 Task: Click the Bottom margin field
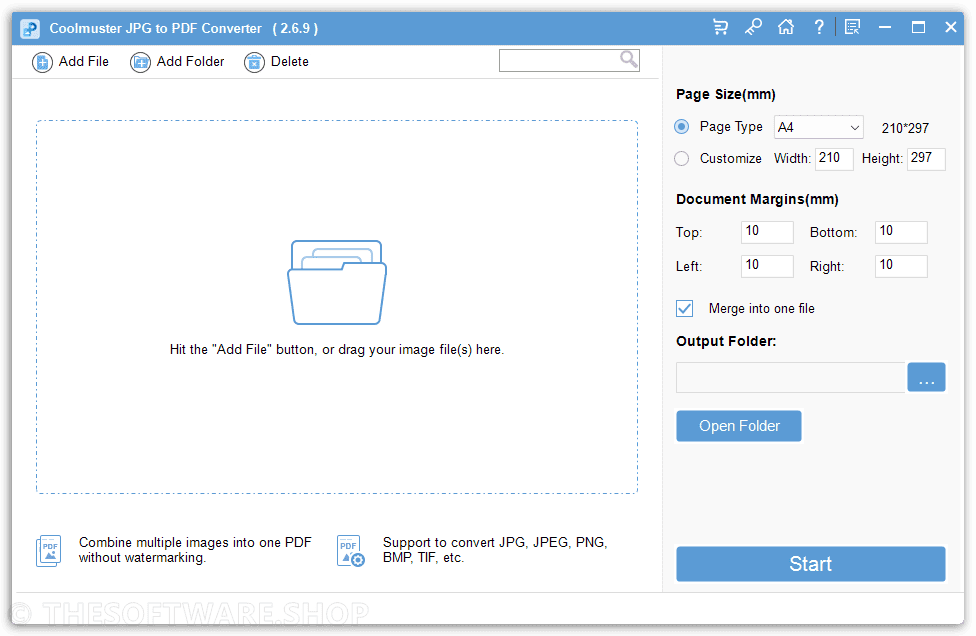click(901, 232)
